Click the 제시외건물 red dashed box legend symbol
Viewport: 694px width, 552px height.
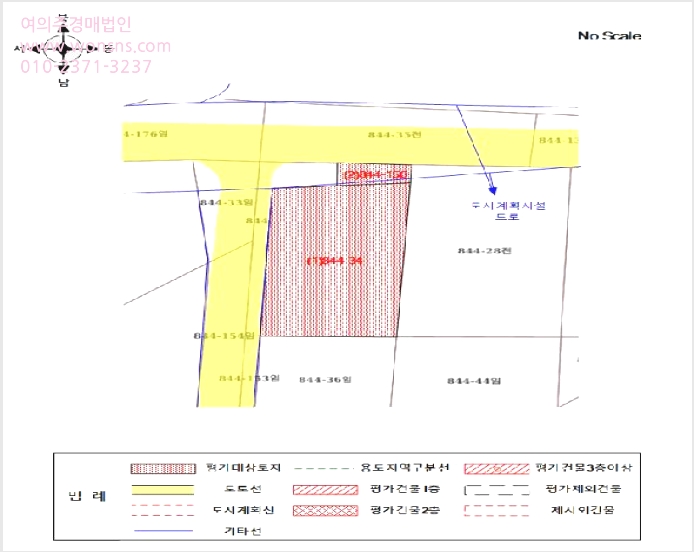(x=497, y=510)
